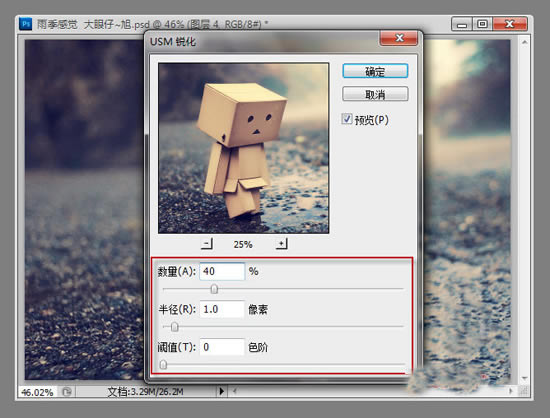Click the radius slider handle
Viewport: 550px width, 418px height.
[174, 327]
